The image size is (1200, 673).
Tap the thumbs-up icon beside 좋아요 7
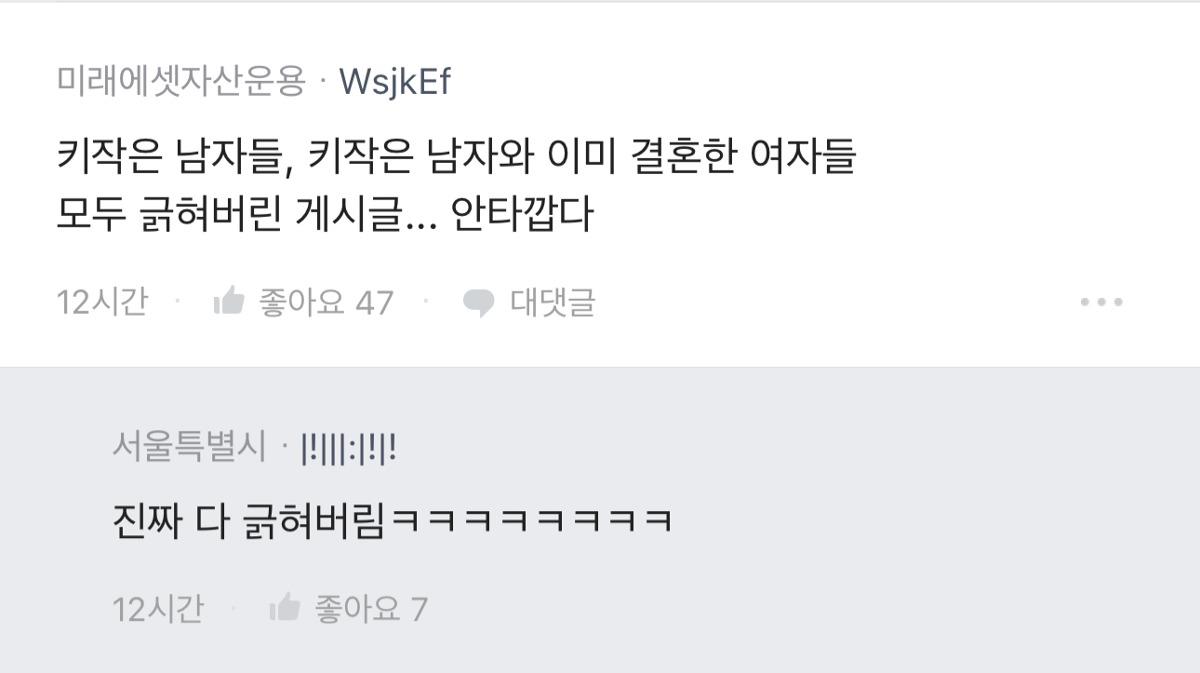[285, 606]
